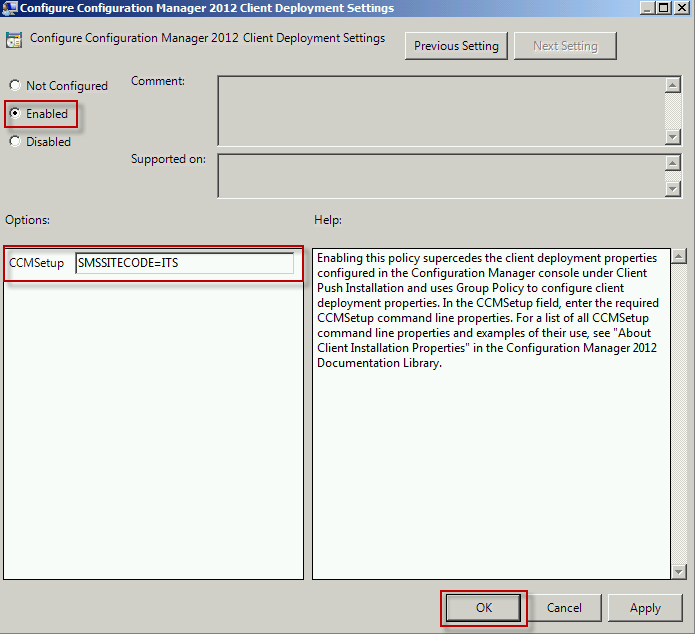Screen dimensions: 695x634
Task: Click the Help pane scroll-up arrow
Action: click(679, 256)
